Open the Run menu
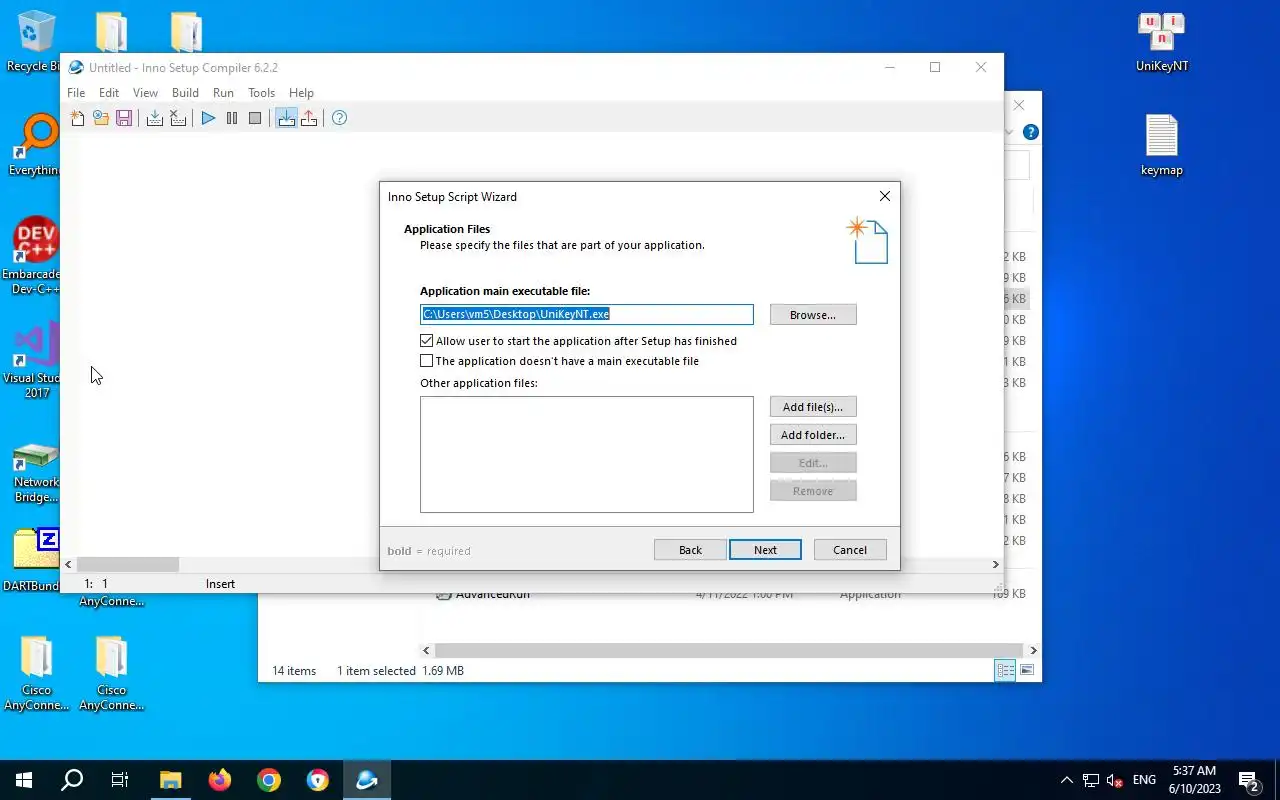Image resolution: width=1280 pixels, height=800 pixels. [x=223, y=93]
